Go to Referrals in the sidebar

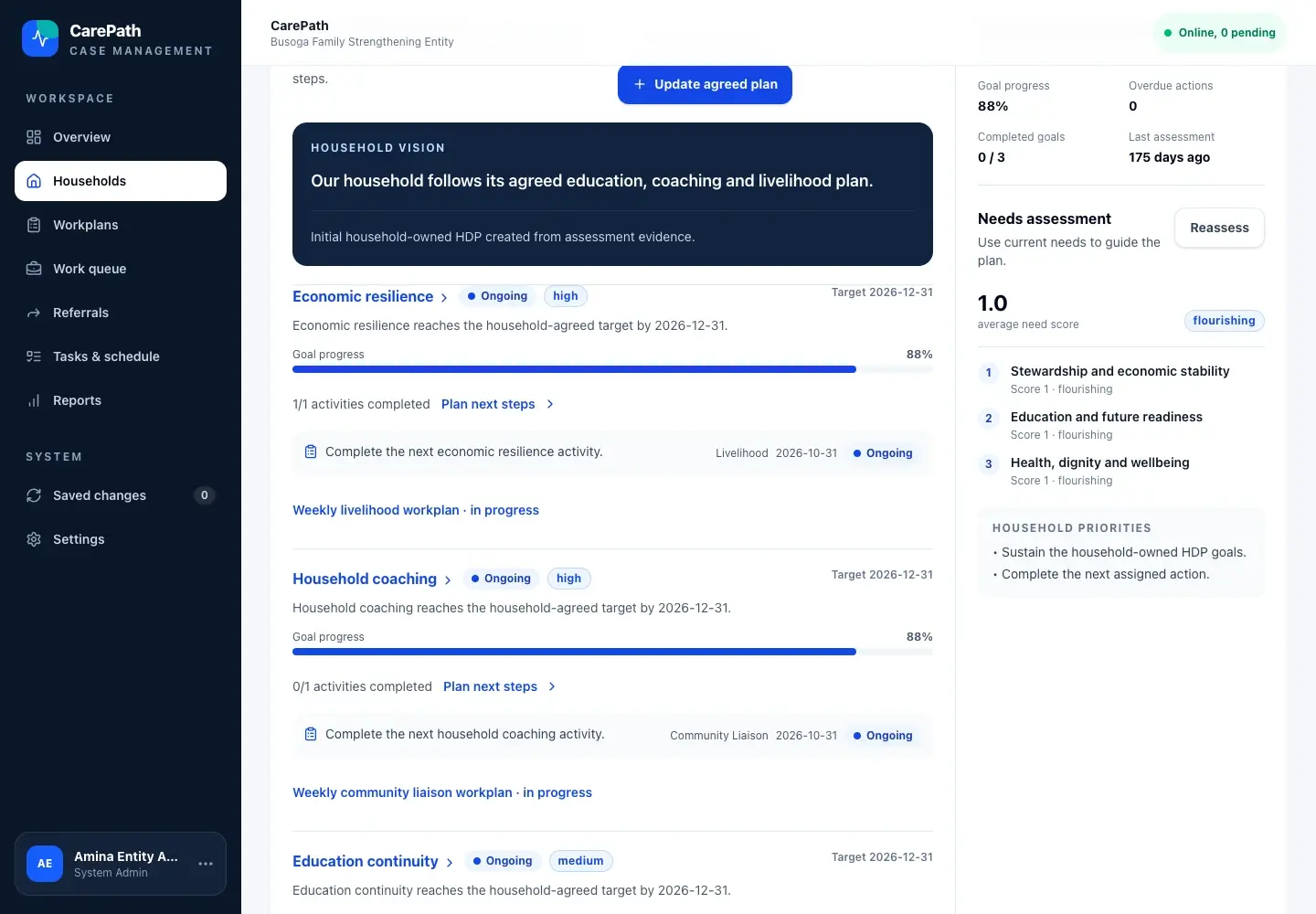click(x=121, y=313)
